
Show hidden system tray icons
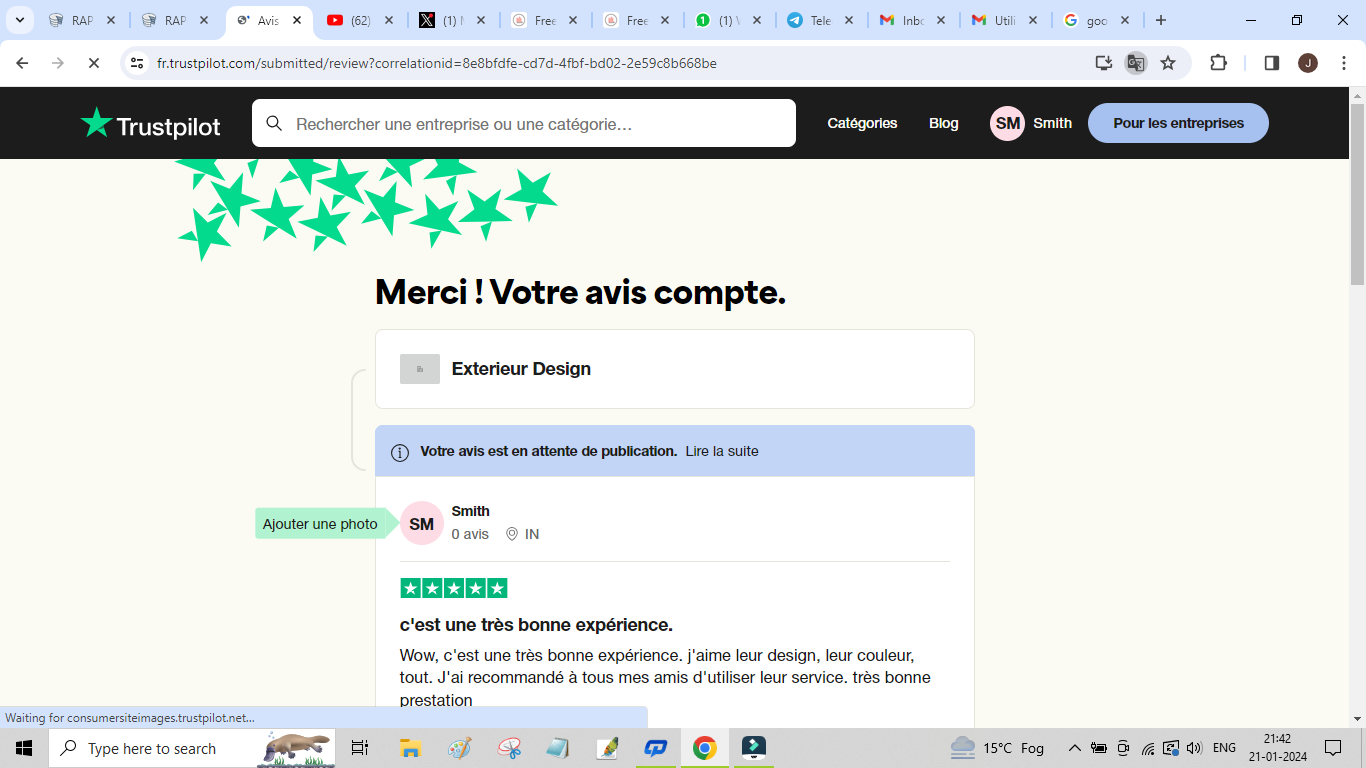coord(1075,748)
